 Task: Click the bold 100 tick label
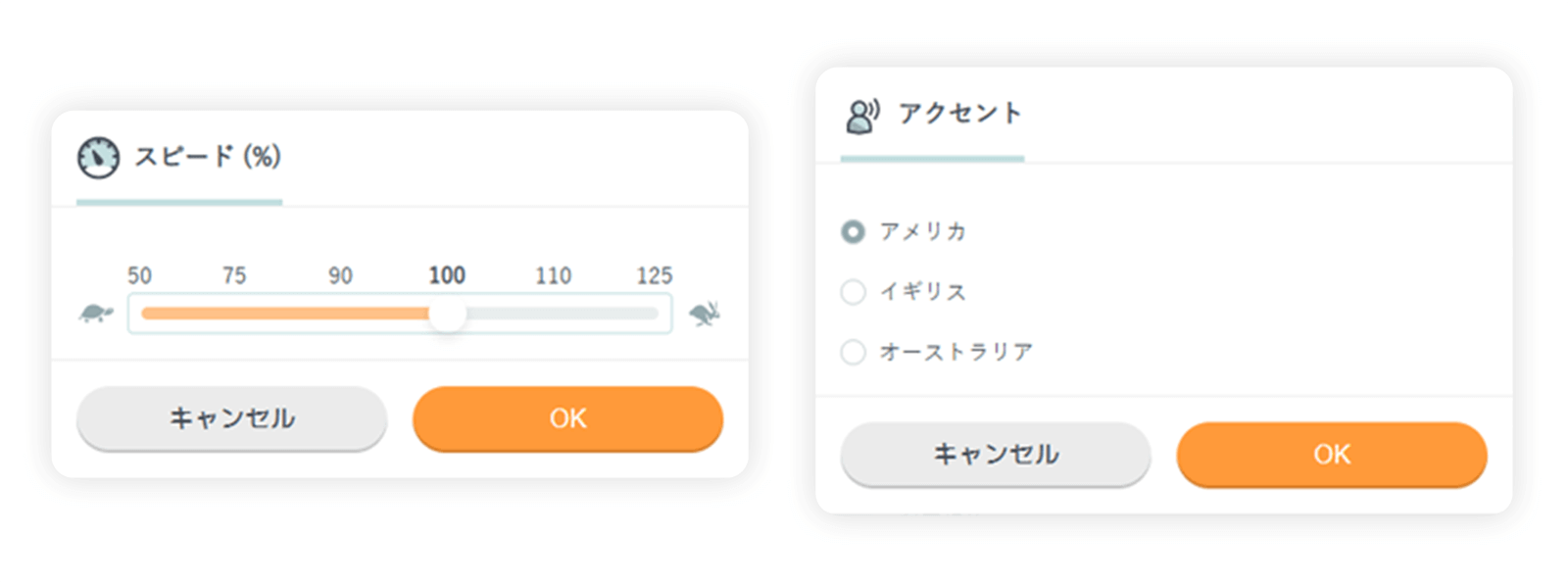click(447, 275)
